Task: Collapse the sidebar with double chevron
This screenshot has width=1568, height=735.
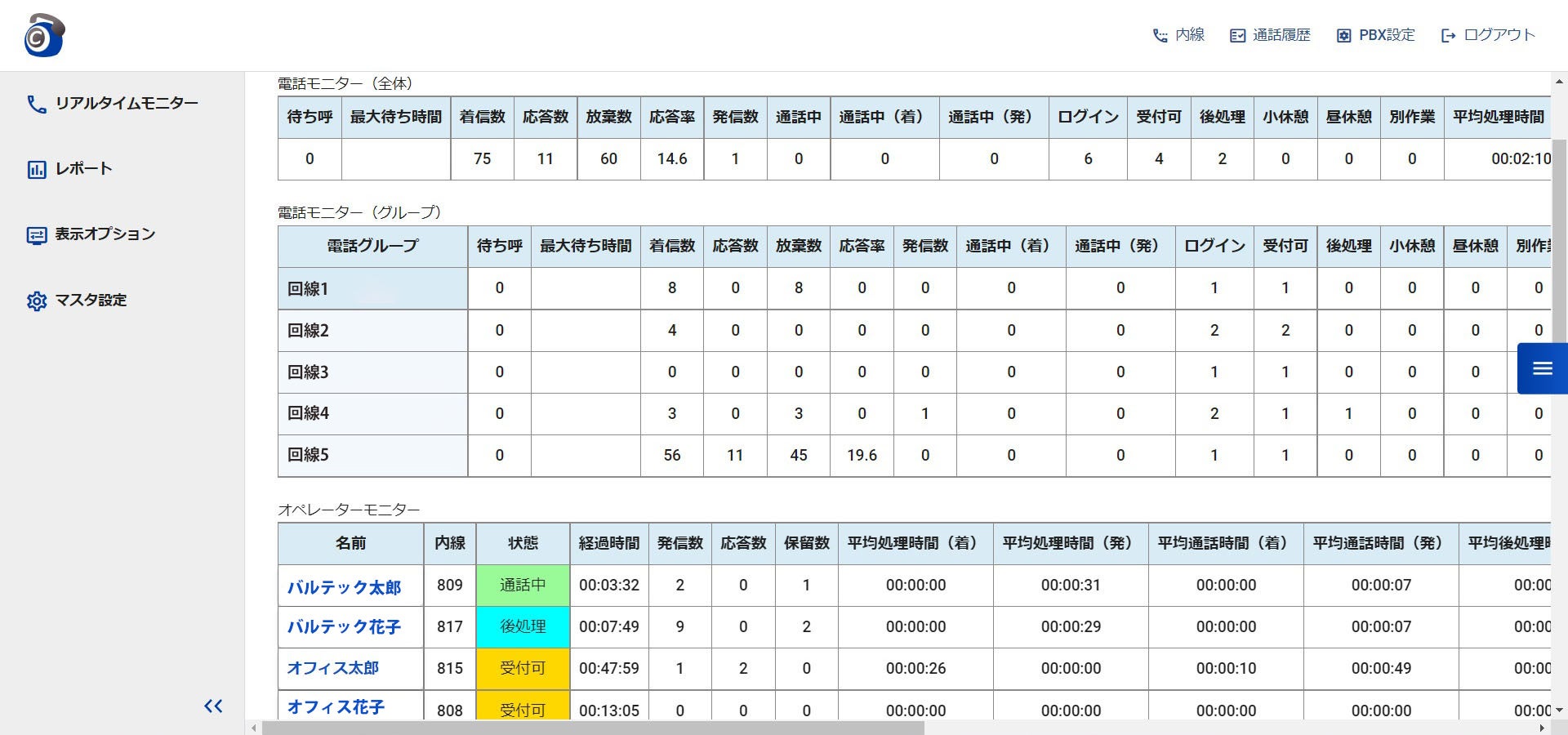Action: 213,706
